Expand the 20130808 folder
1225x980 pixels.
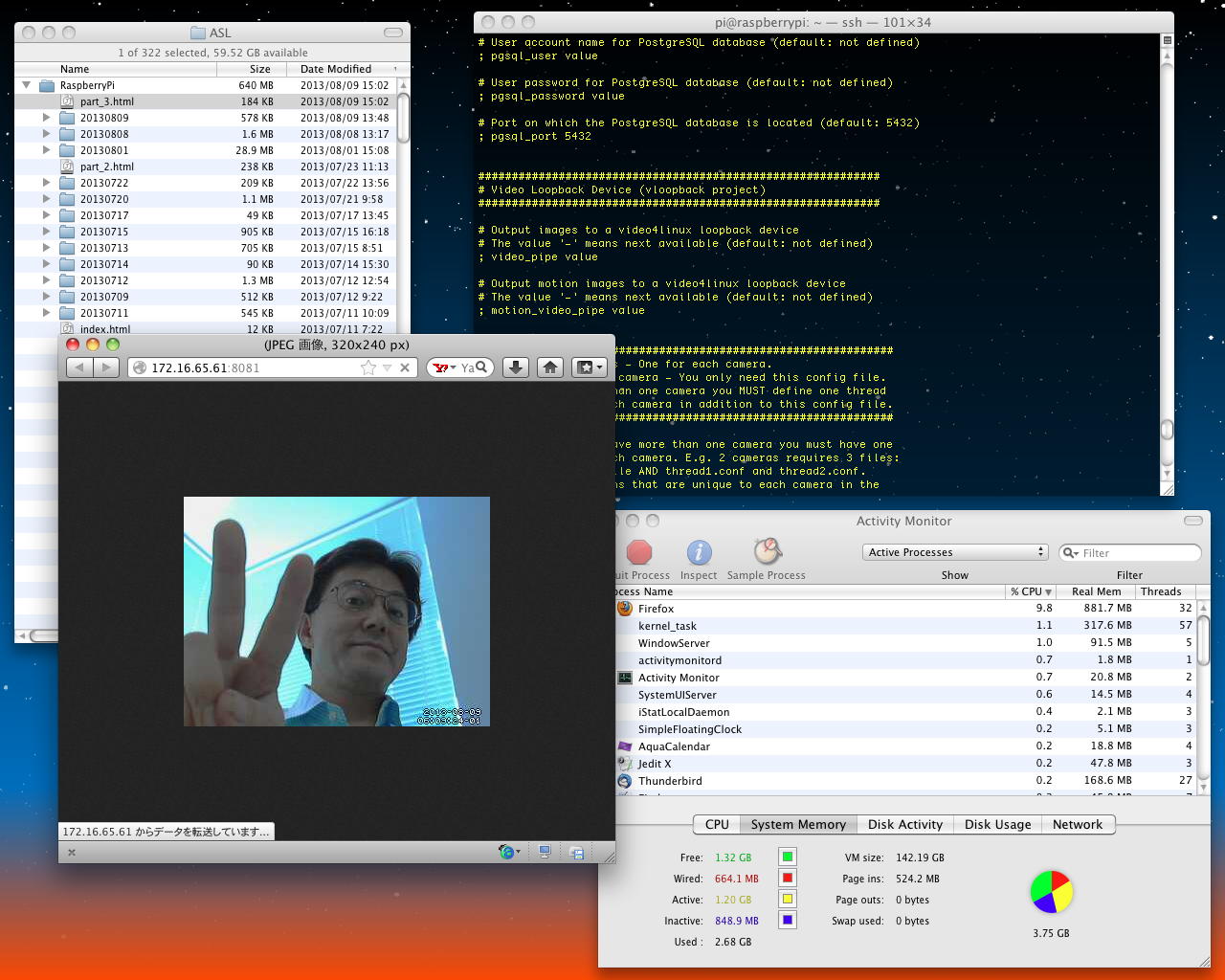click(x=46, y=134)
